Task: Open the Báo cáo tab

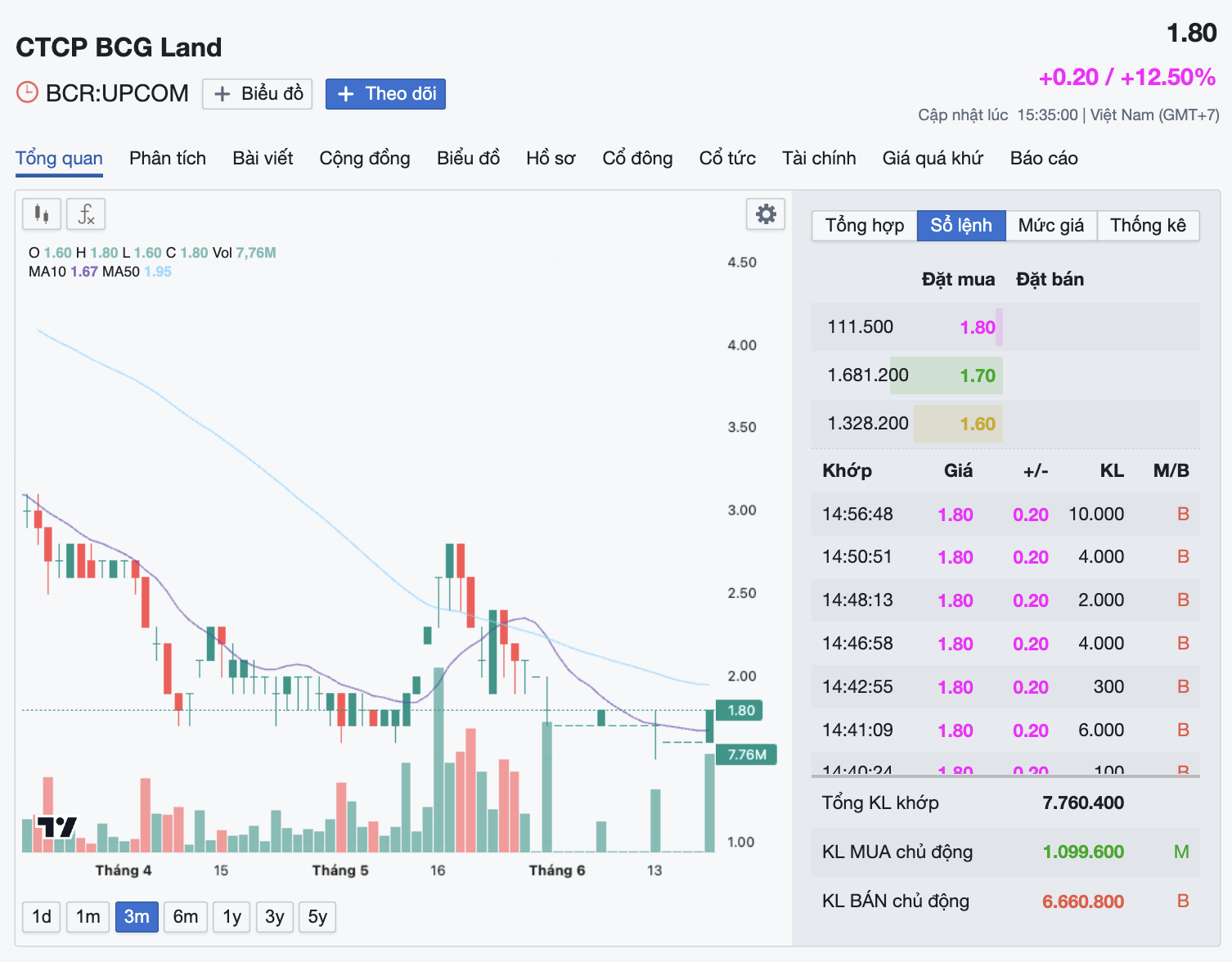Action: point(1044,158)
